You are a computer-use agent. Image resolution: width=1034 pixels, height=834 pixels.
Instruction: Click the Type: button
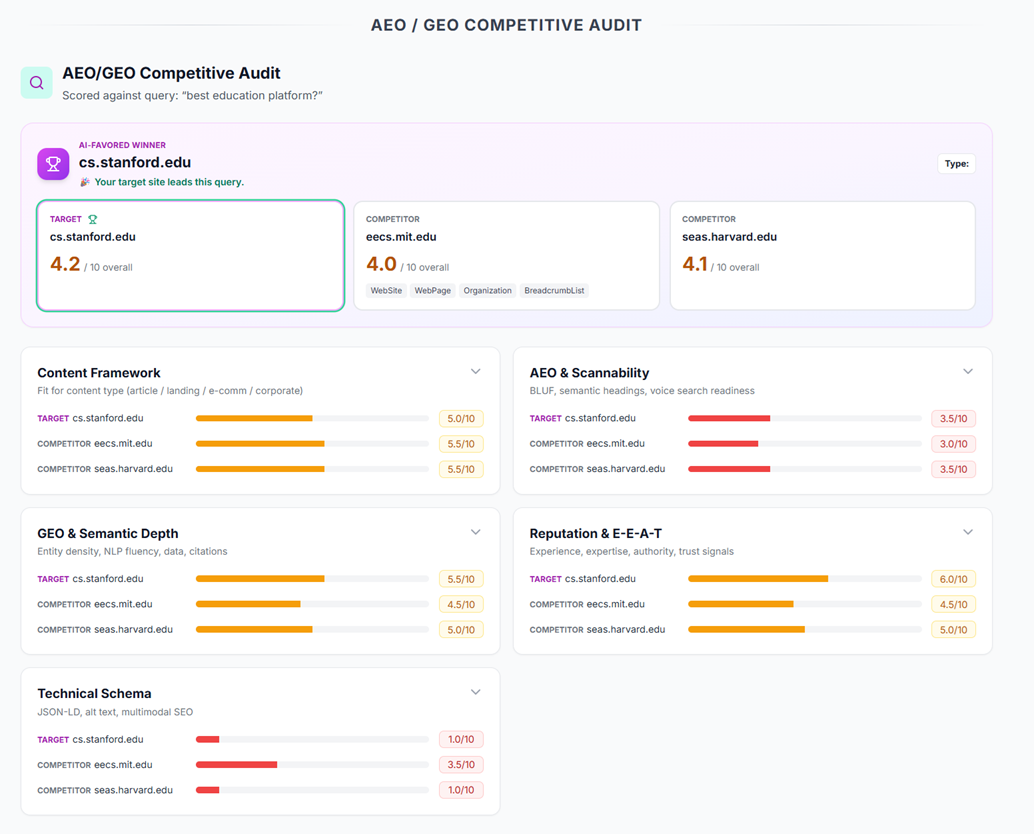[956, 164]
